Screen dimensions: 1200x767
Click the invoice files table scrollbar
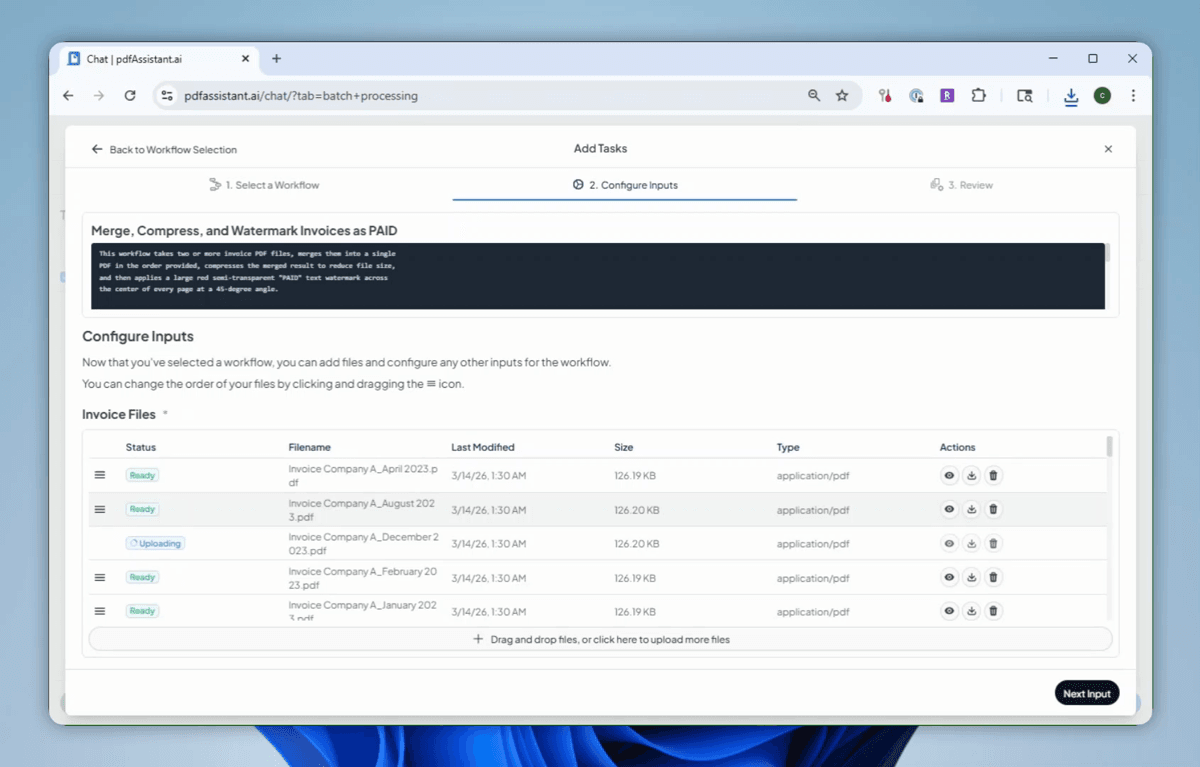[1110, 446]
